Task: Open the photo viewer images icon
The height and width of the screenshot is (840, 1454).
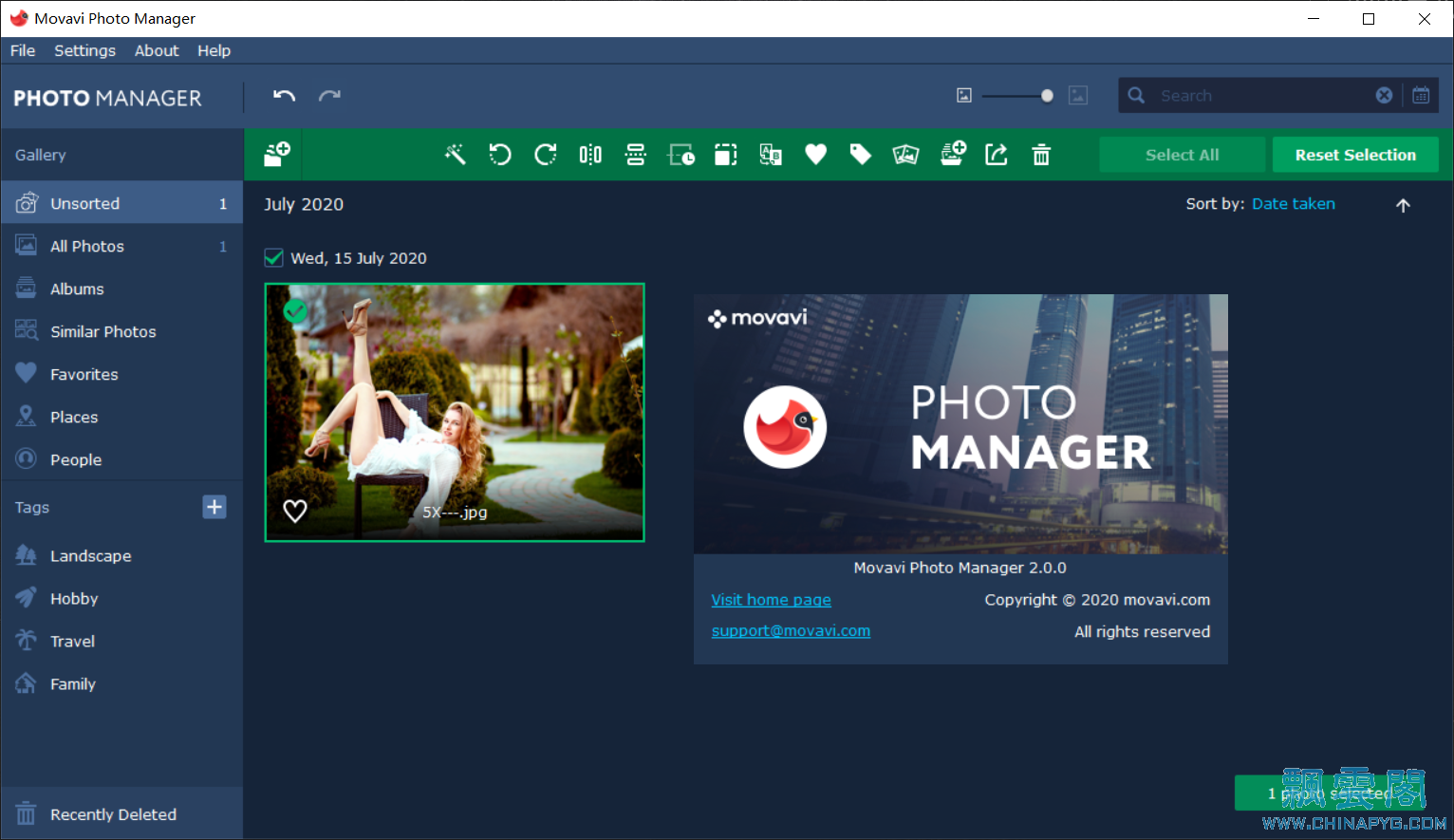Action: (906, 155)
